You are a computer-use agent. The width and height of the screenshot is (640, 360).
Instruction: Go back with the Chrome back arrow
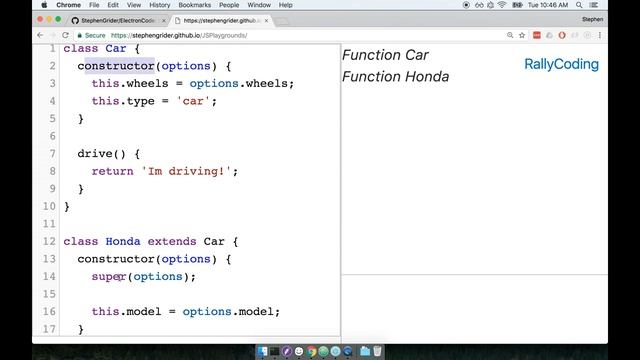click(x=40, y=35)
